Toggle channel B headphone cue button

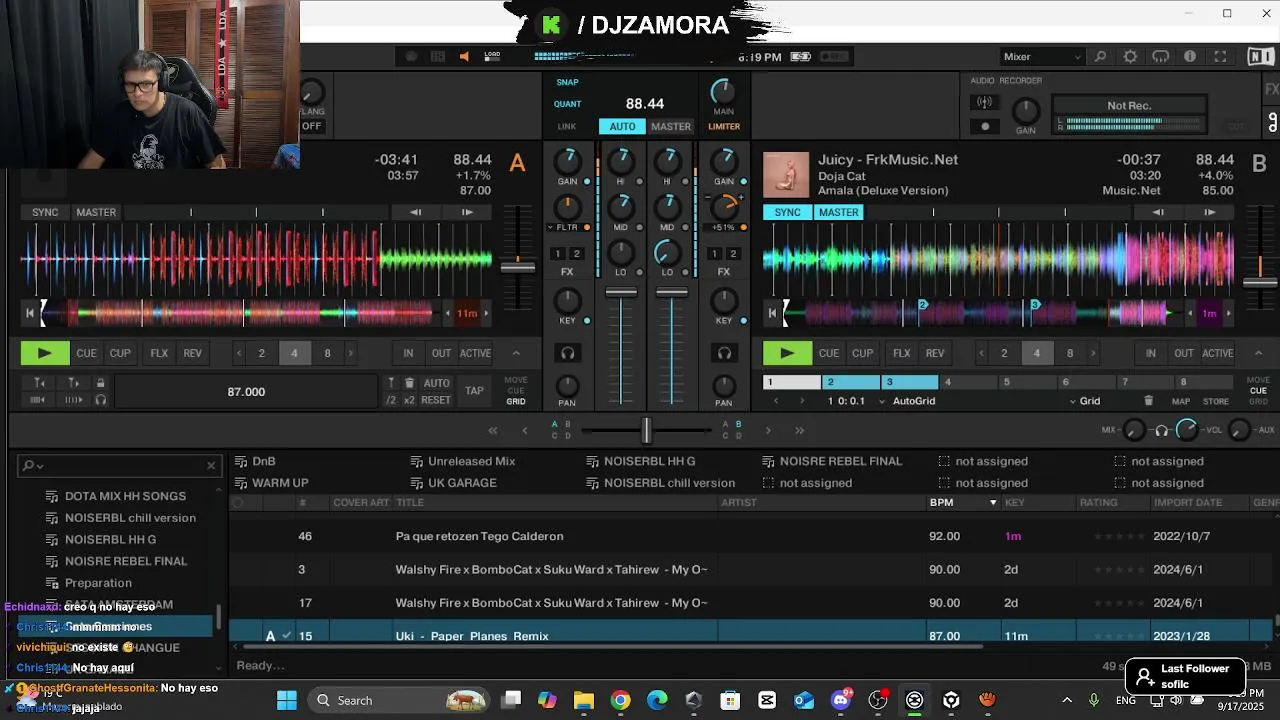(724, 353)
